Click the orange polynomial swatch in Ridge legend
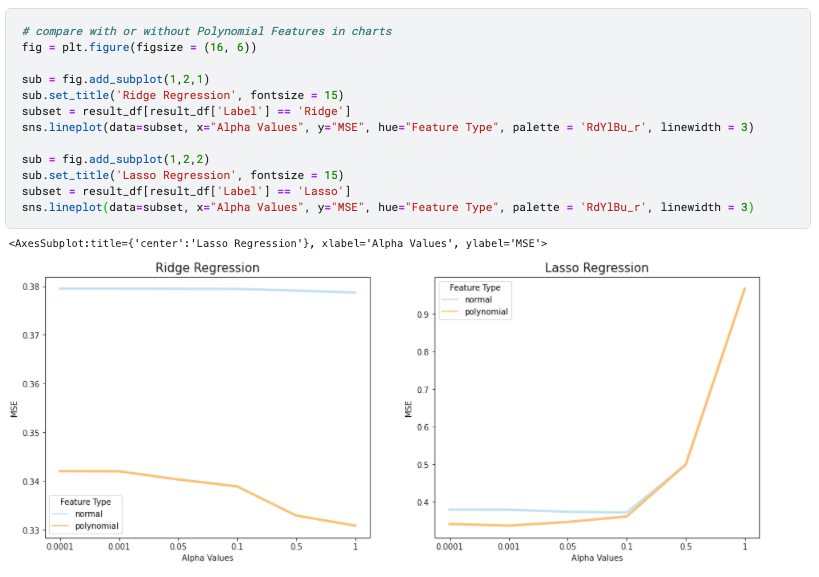The width and height of the screenshot is (819, 577). (60, 526)
